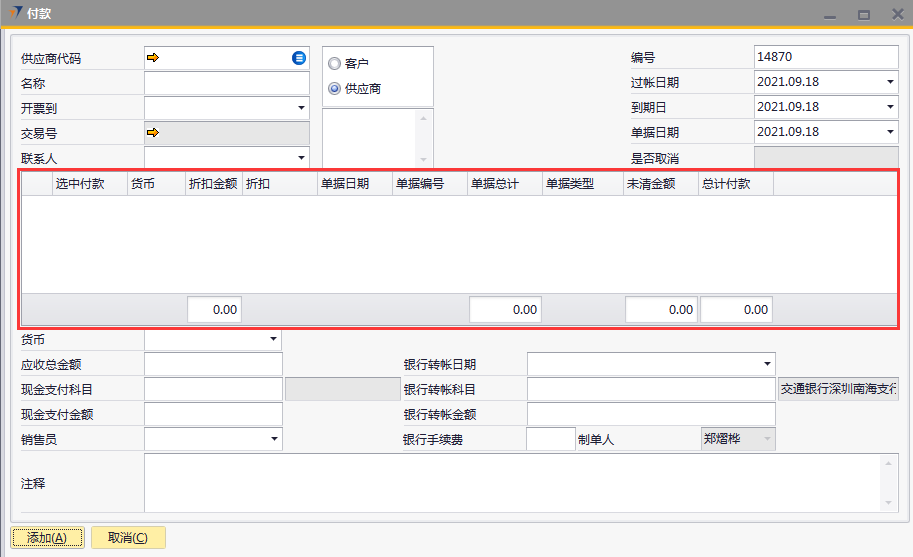Open the 联系人 dropdown list
Image resolution: width=913 pixels, height=557 pixels.
[300, 157]
